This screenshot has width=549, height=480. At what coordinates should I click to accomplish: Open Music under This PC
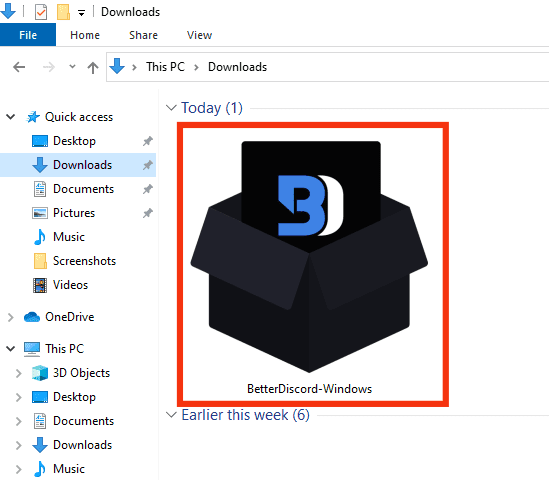click(x=69, y=469)
